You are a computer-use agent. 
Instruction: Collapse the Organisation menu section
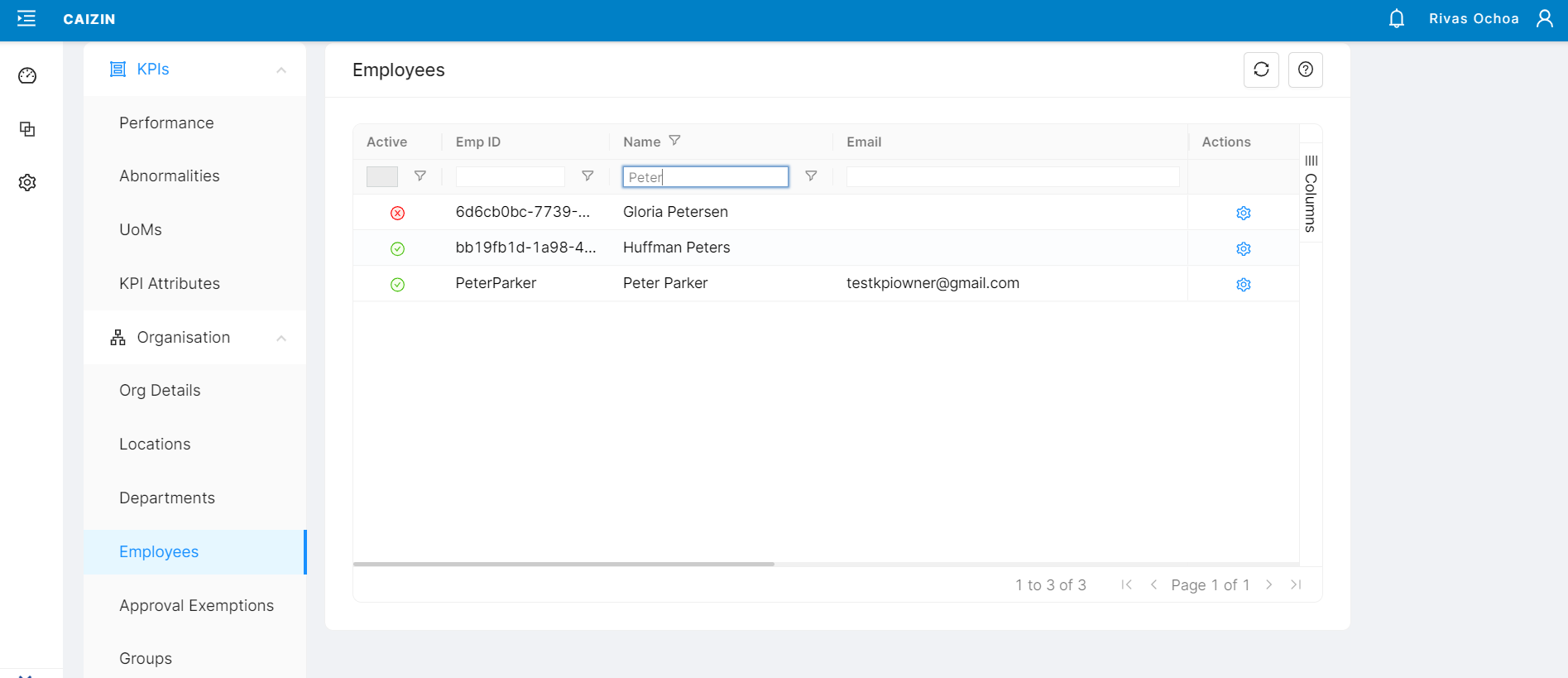(x=281, y=339)
